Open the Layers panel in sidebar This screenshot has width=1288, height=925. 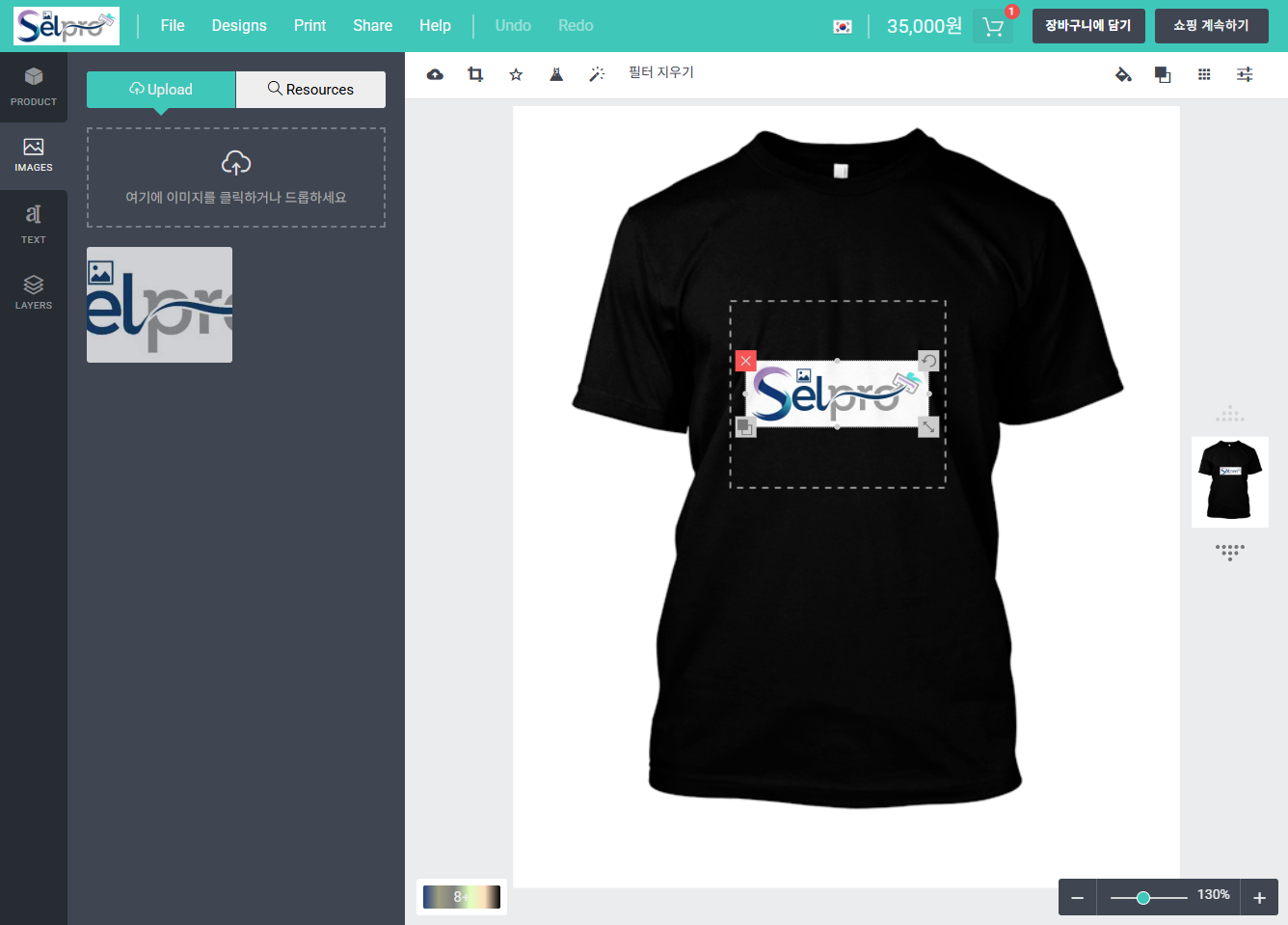(x=34, y=292)
